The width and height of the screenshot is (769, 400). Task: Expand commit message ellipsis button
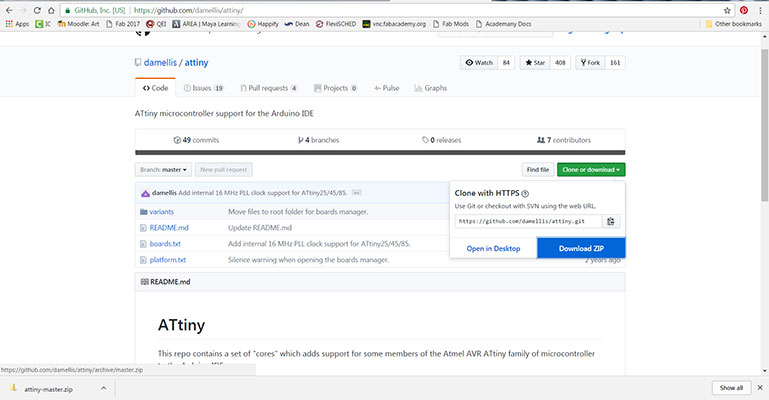click(x=357, y=193)
